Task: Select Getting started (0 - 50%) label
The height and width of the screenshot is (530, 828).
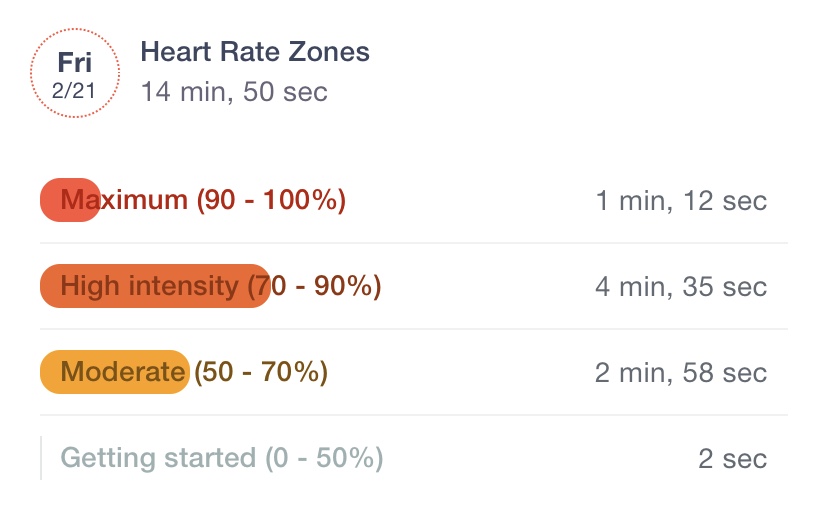Action: point(222,458)
